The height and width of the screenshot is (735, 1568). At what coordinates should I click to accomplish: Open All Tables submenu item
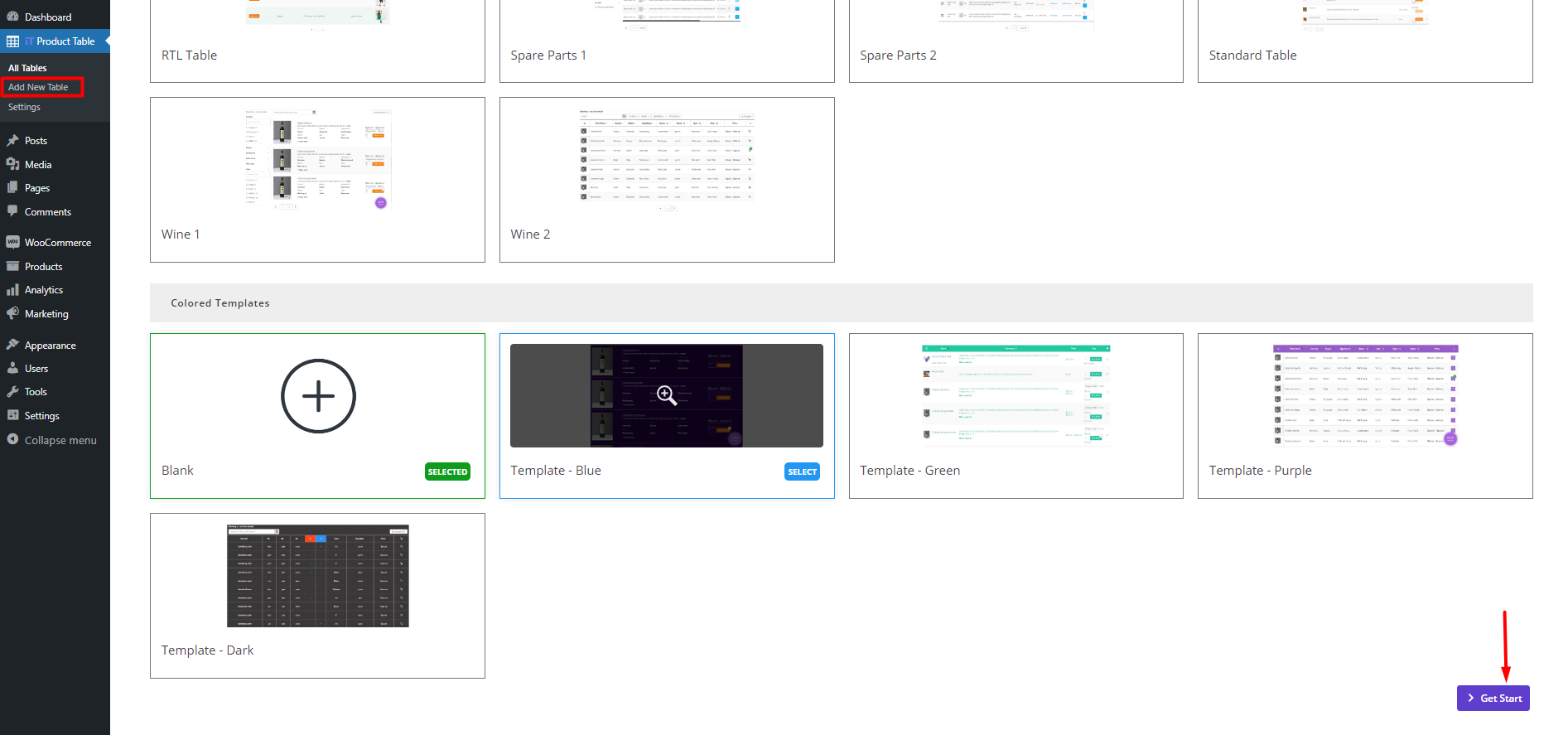point(27,68)
